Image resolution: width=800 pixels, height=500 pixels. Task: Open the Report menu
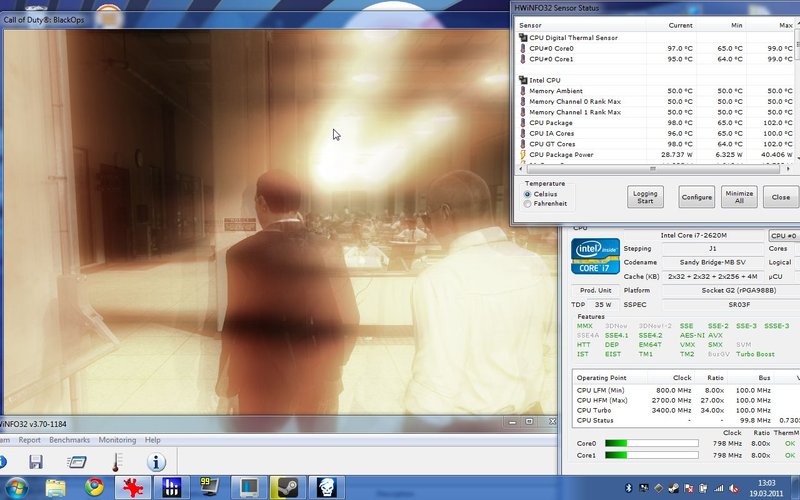30,440
